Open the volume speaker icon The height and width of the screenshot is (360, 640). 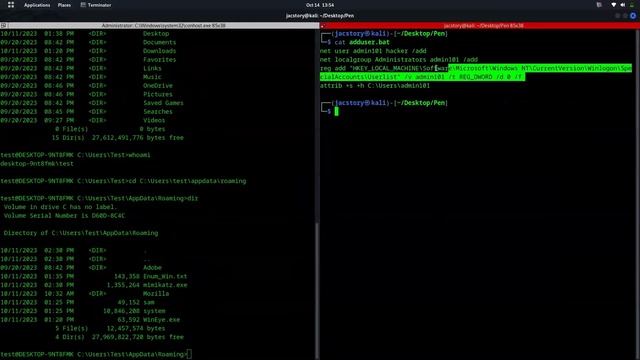click(x=623, y=5)
